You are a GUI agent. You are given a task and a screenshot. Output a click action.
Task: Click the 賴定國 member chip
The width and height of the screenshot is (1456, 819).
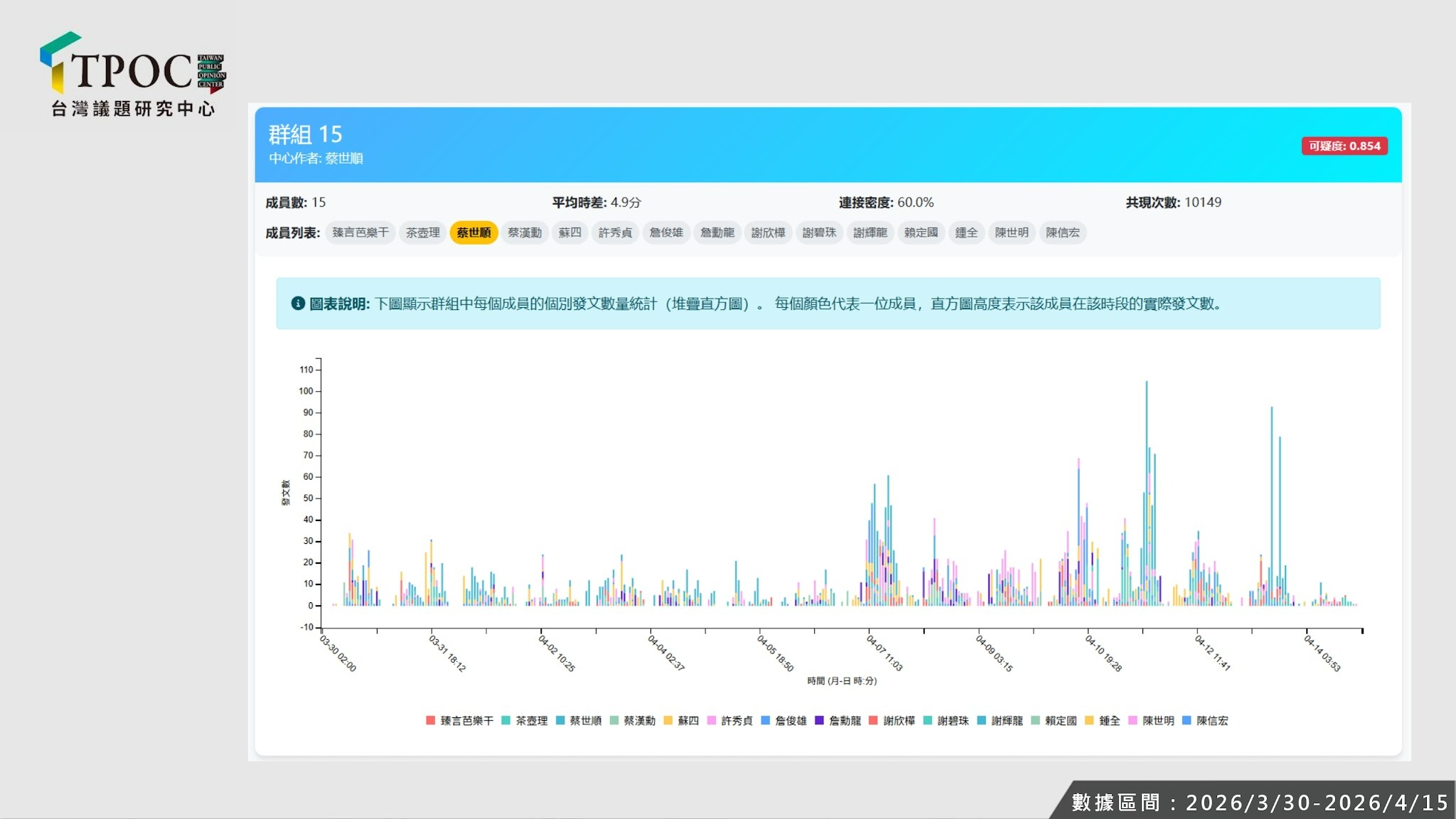(x=921, y=232)
